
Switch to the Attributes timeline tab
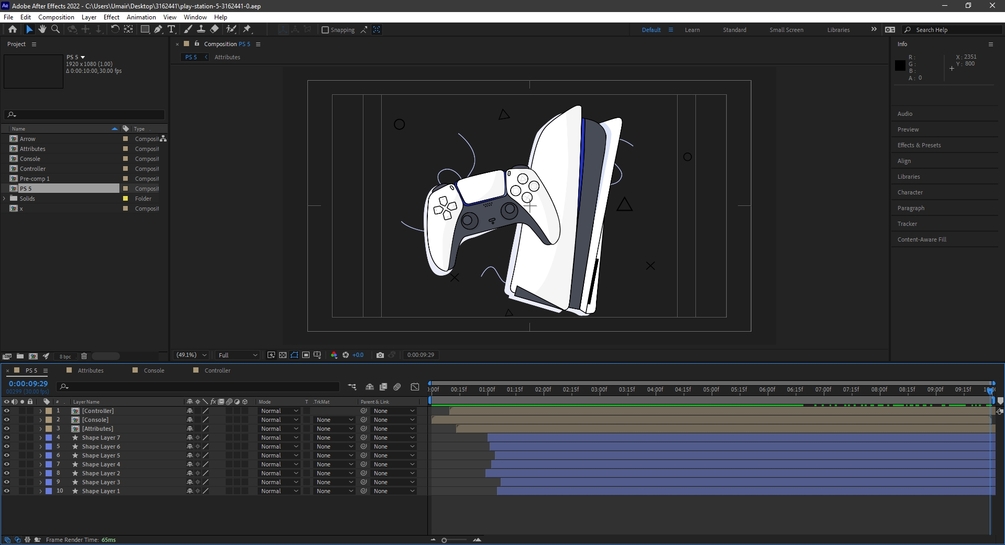[91, 370]
